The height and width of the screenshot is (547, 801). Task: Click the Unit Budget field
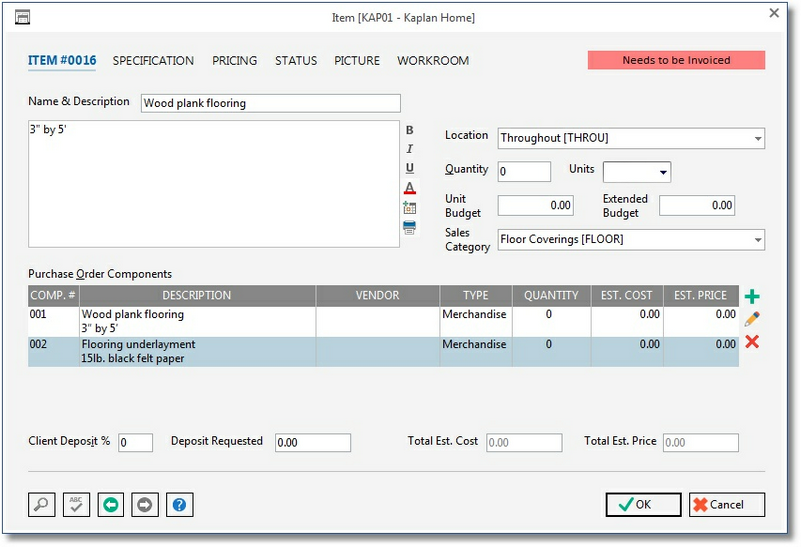tap(535, 205)
